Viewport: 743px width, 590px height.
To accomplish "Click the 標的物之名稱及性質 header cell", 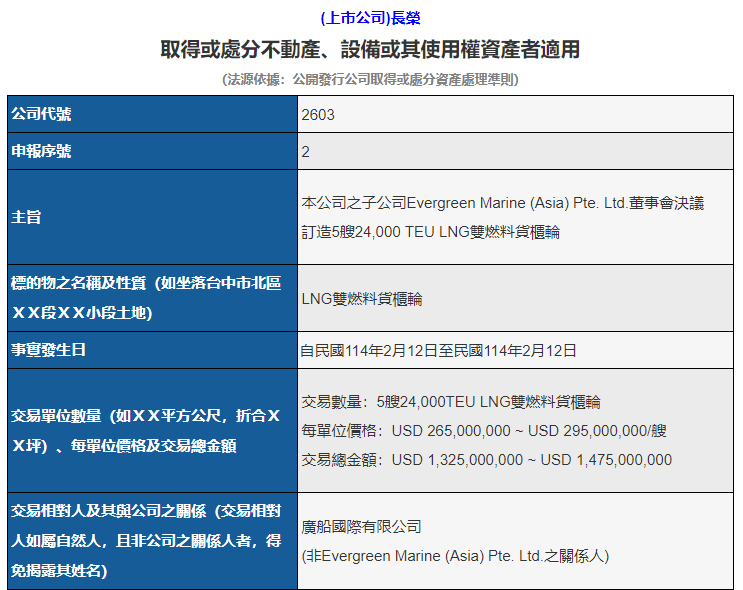I will [x=153, y=298].
